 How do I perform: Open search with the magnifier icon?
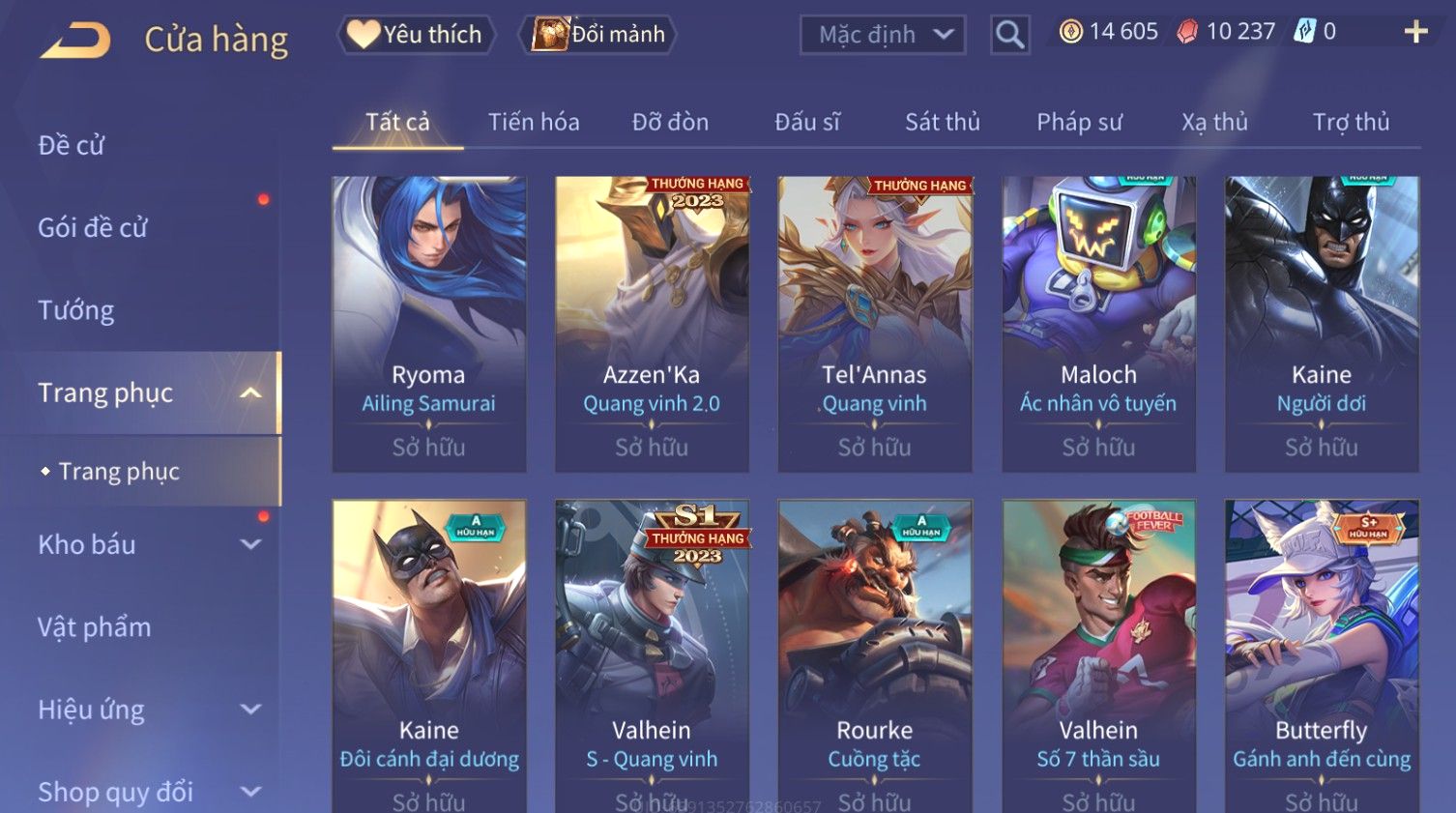coord(1010,35)
